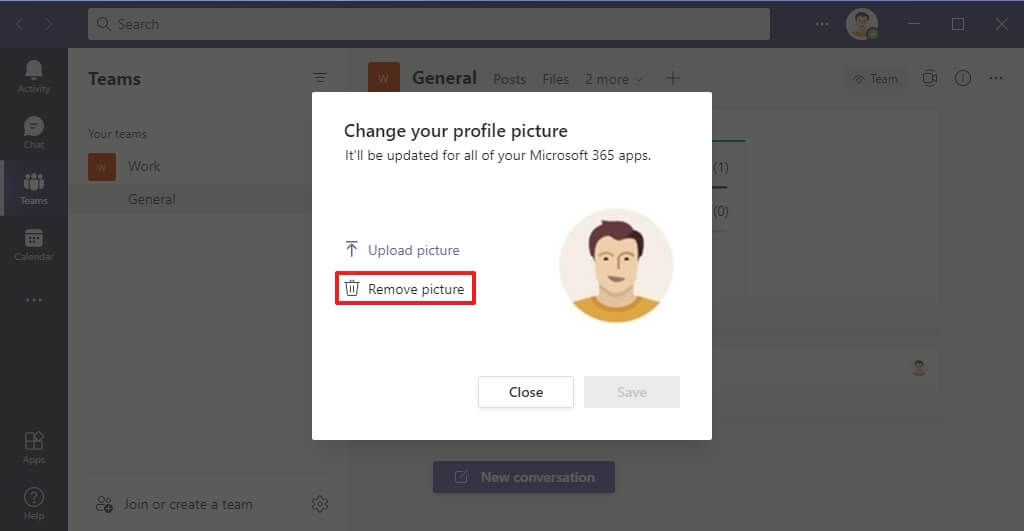
Task: Open the Apps store icon
Action: 33,447
